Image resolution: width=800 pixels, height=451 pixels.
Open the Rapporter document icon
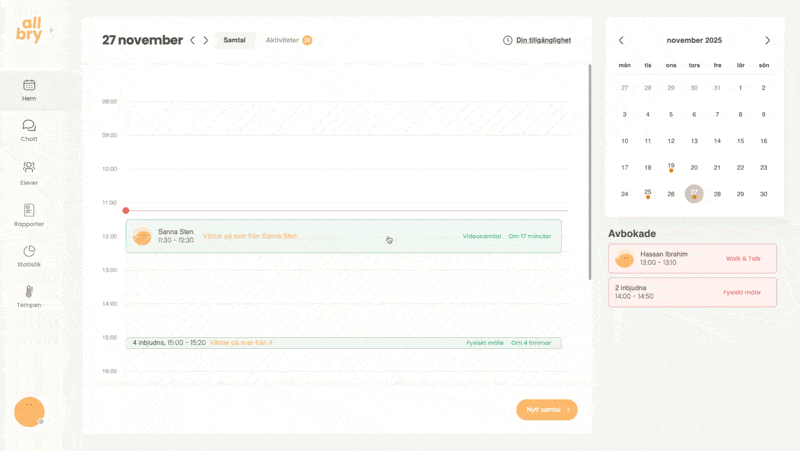tap(29, 210)
